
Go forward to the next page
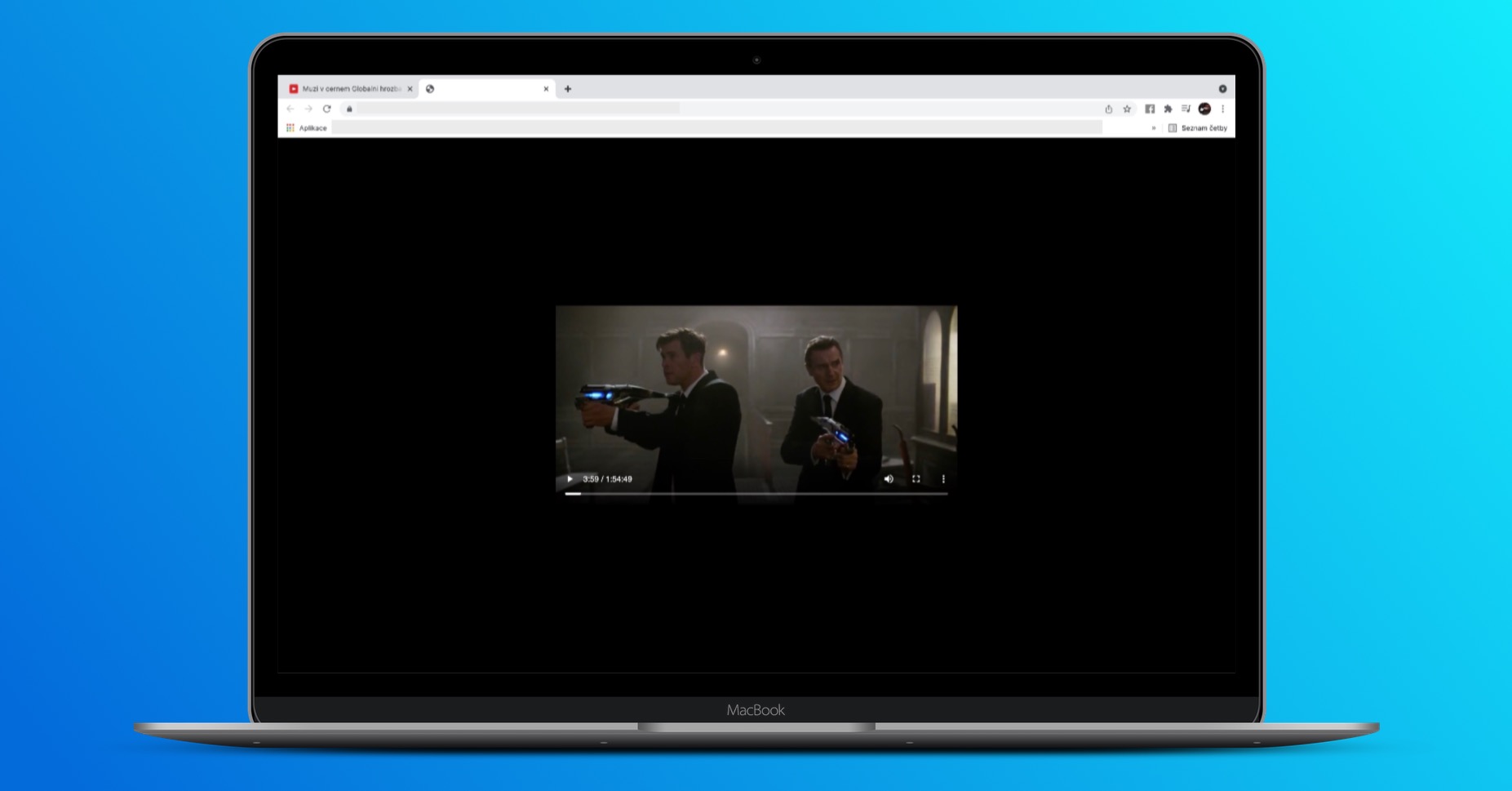click(x=308, y=109)
